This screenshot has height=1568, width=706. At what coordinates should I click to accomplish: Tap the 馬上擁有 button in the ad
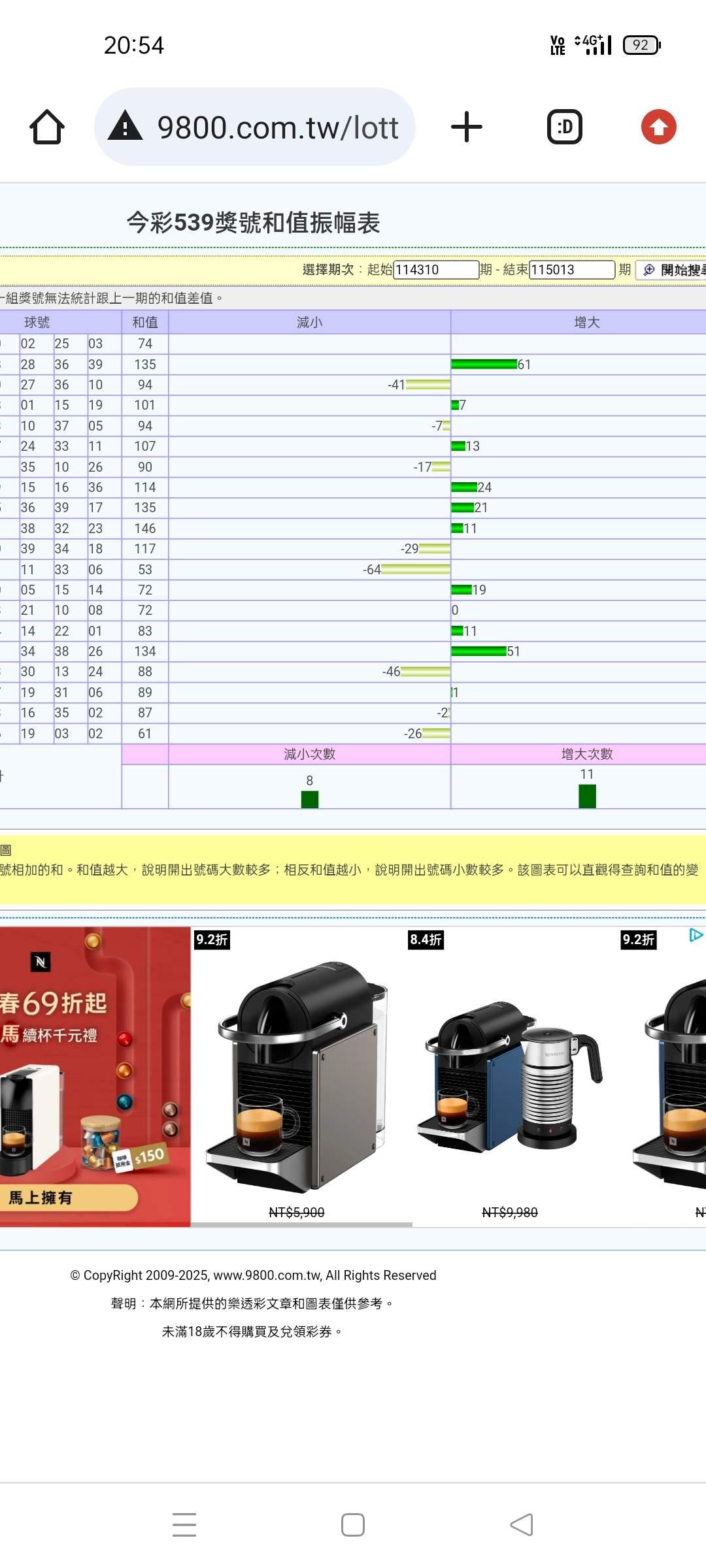pyautogui.click(x=65, y=1198)
